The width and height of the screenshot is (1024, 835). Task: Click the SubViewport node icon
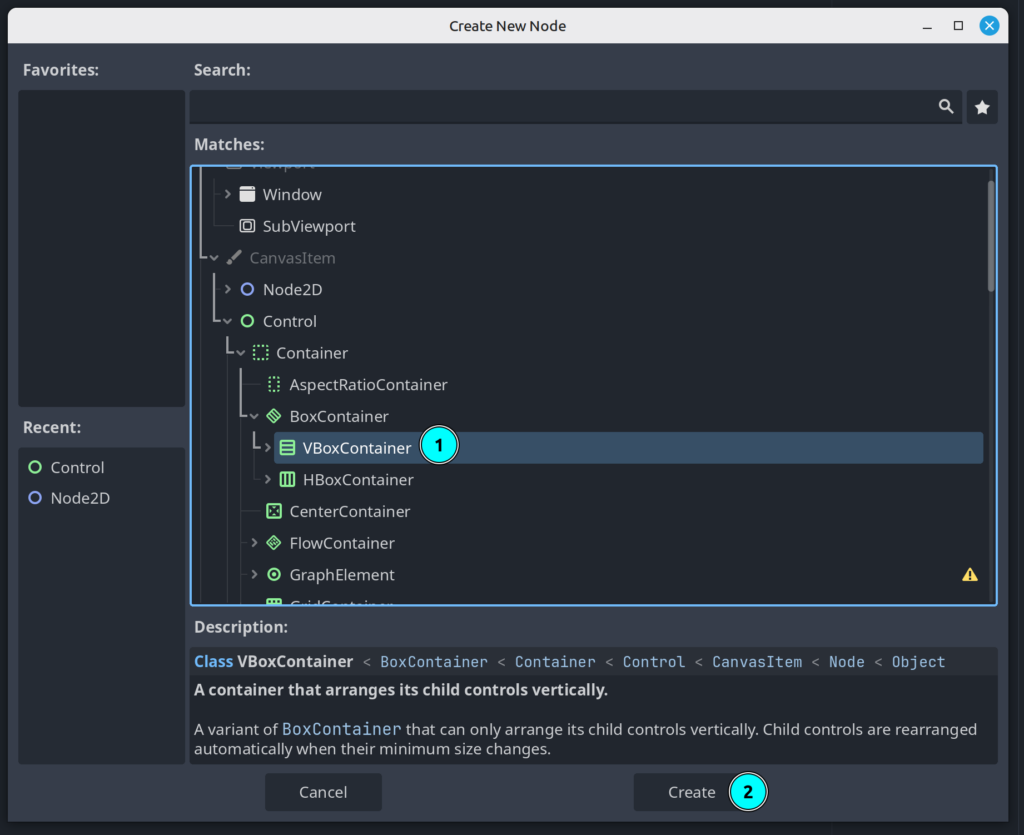[x=247, y=226]
